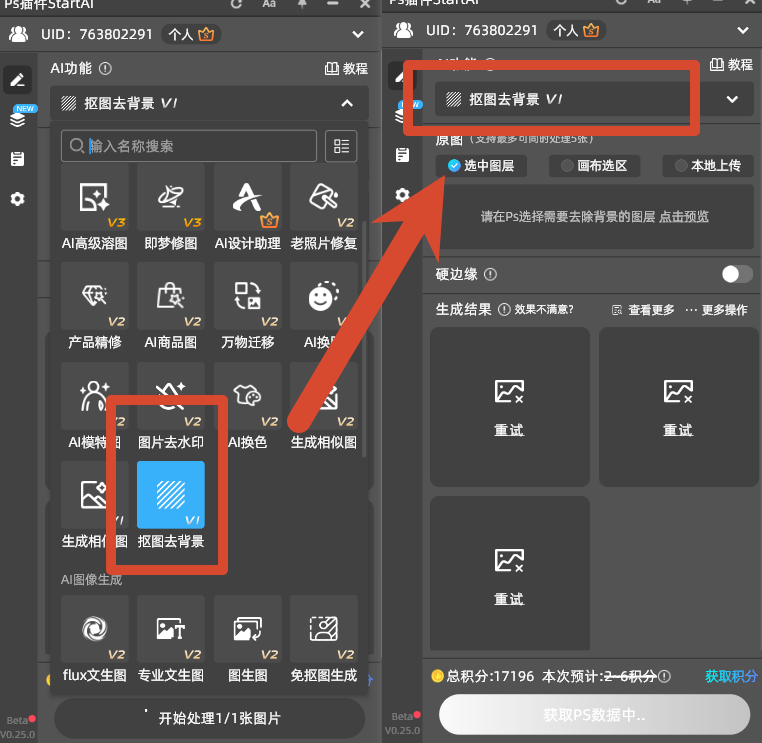762x743 pixels.
Task: Select 选中图层 radio option
Action: tap(481, 166)
